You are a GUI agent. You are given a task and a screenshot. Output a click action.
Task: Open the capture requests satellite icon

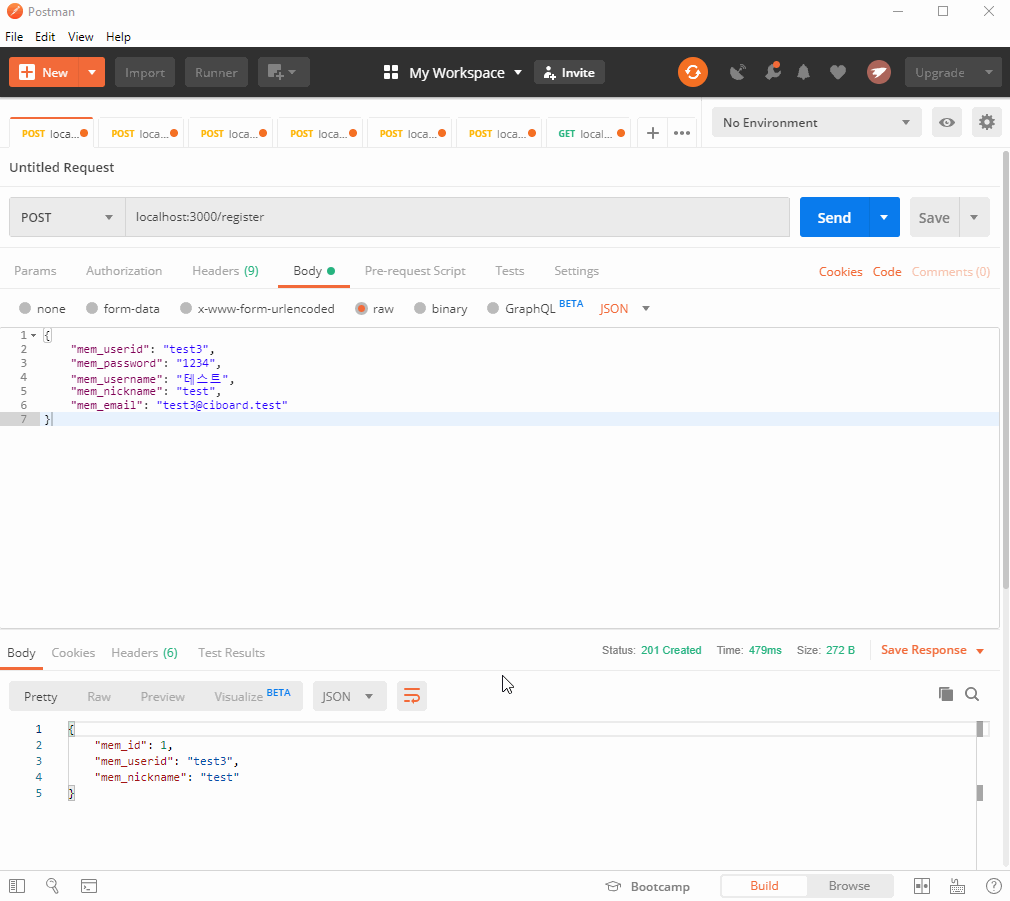[x=737, y=72]
